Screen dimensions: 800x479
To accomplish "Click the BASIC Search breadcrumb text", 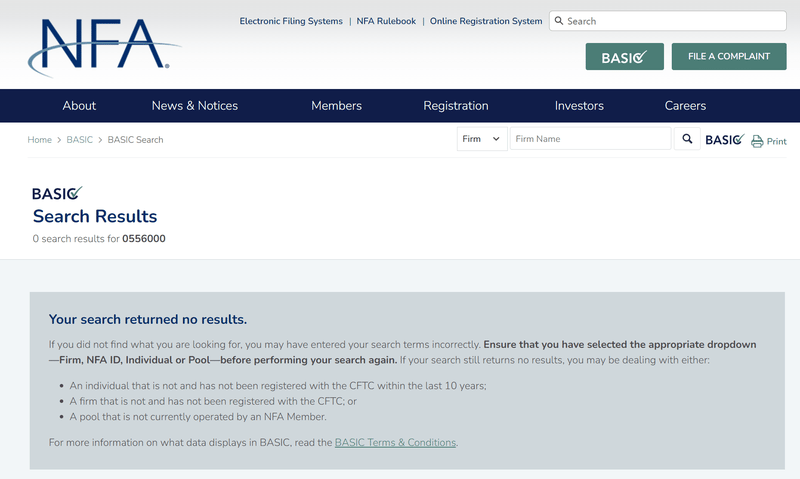I will (135, 140).
